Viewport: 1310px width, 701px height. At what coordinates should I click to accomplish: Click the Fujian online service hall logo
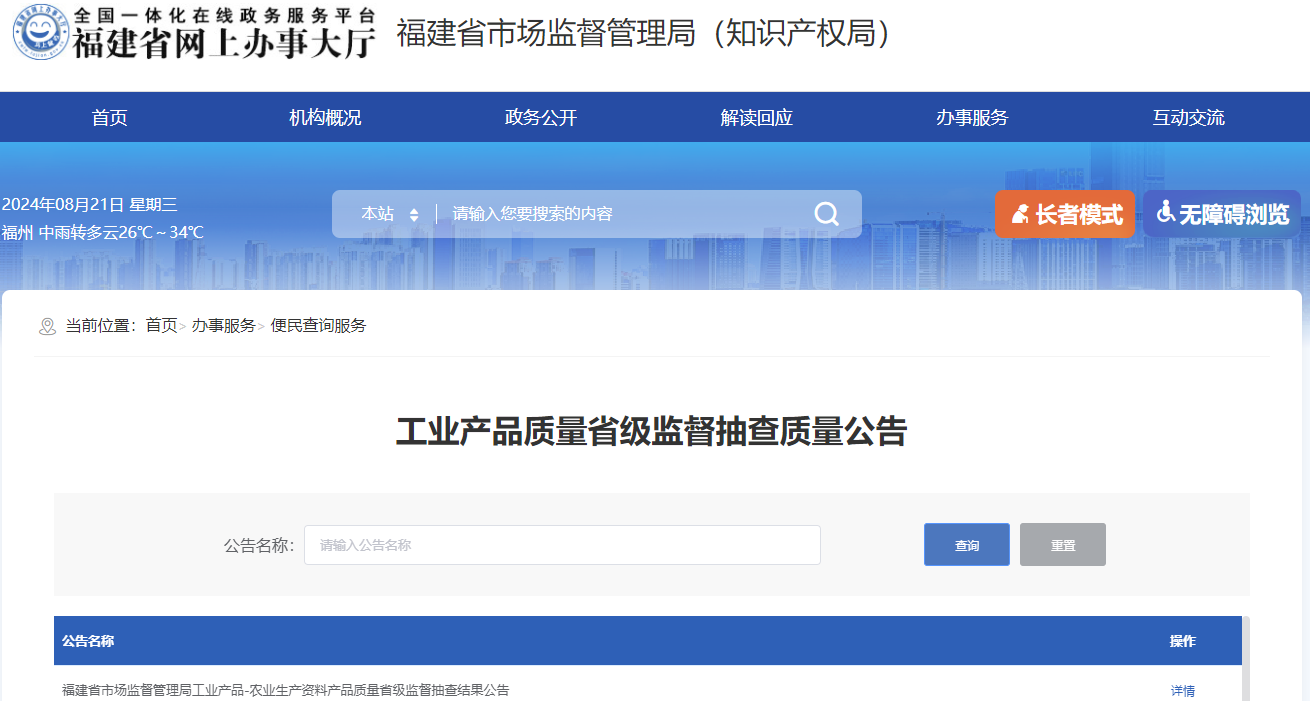195,33
